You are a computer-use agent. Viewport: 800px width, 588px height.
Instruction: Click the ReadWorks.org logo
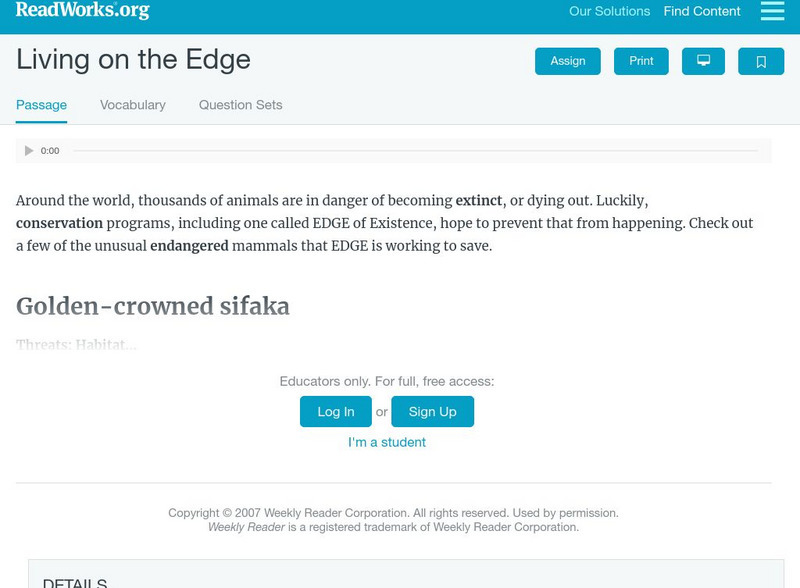click(x=80, y=12)
